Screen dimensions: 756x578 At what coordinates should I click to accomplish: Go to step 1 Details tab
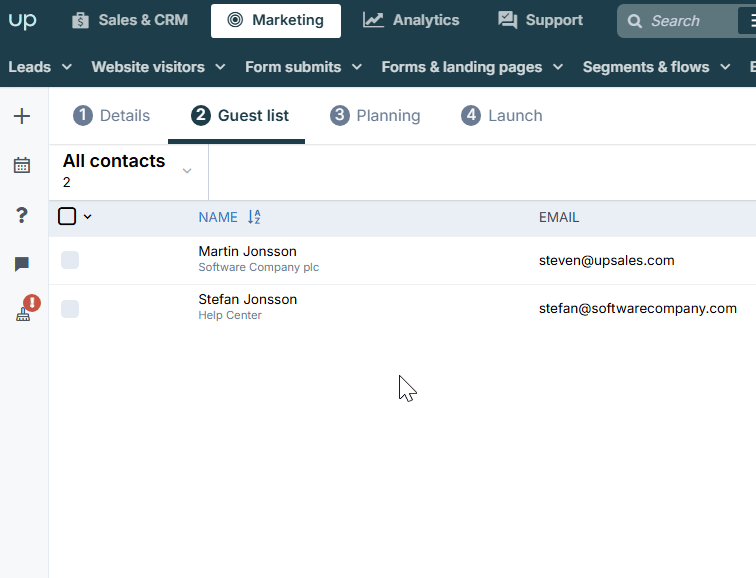[x=111, y=116]
